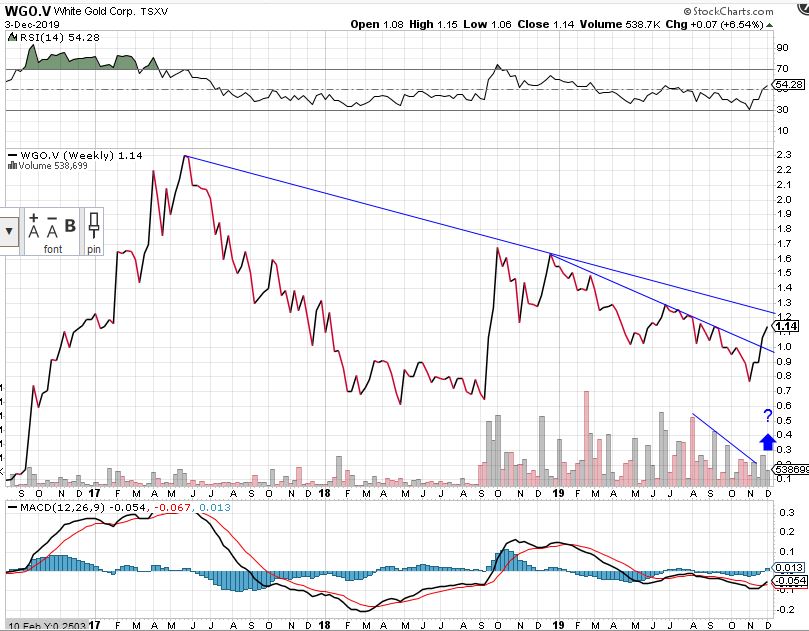Viewport: 809px width, 631px height.
Task: Click the 3-Dec-2019 date
Action: click(x=32, y=24)
